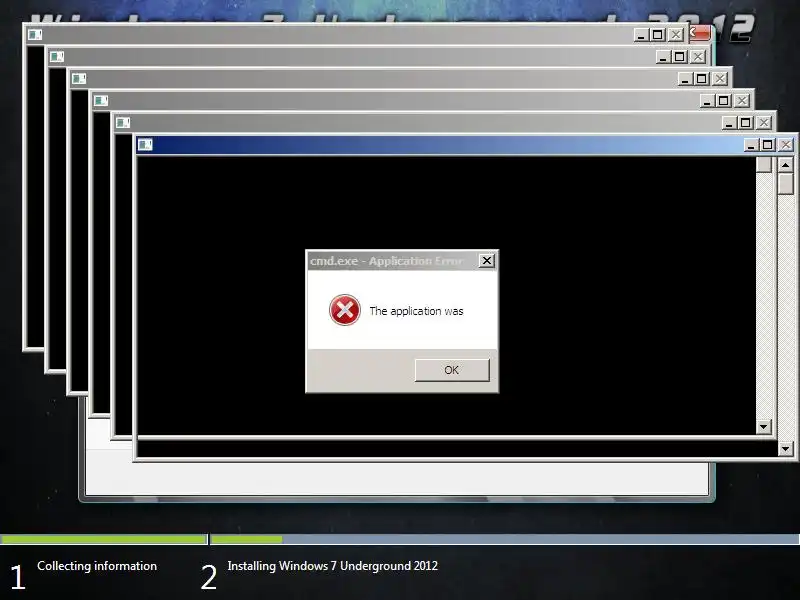
Task: Close the fourth cmd window from the back
Action: point(741,101)
